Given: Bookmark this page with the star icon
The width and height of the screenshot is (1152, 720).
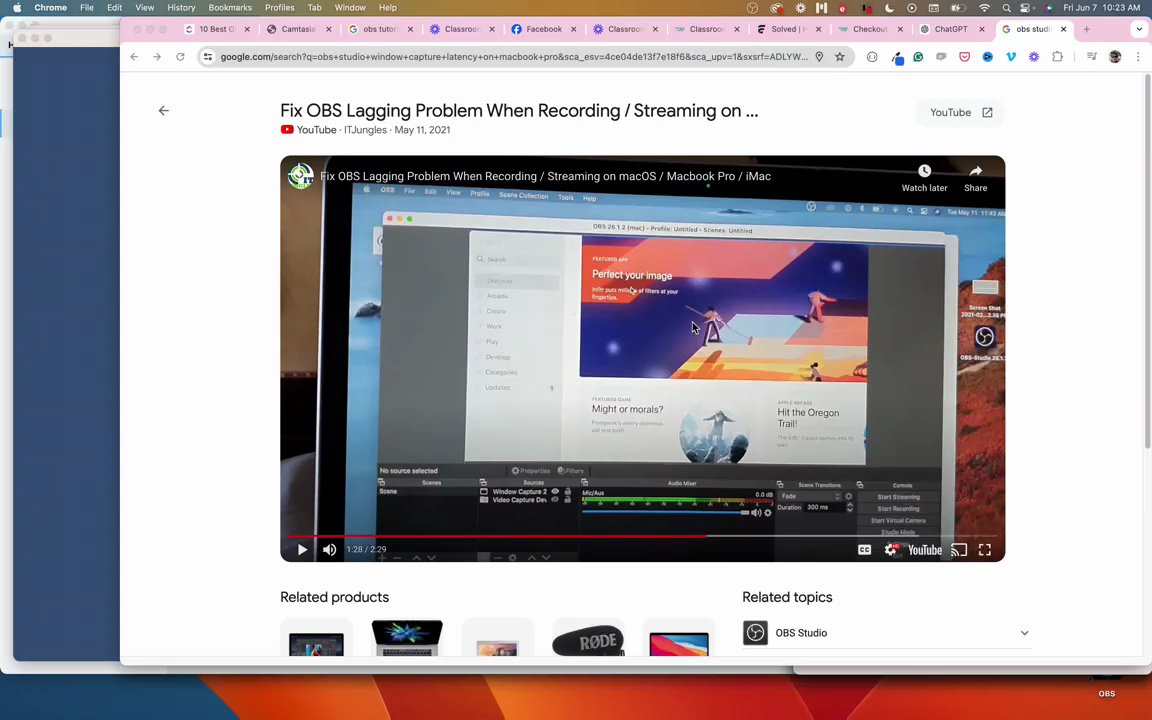Looking at the screenshot, I should [x=840, y=57].
